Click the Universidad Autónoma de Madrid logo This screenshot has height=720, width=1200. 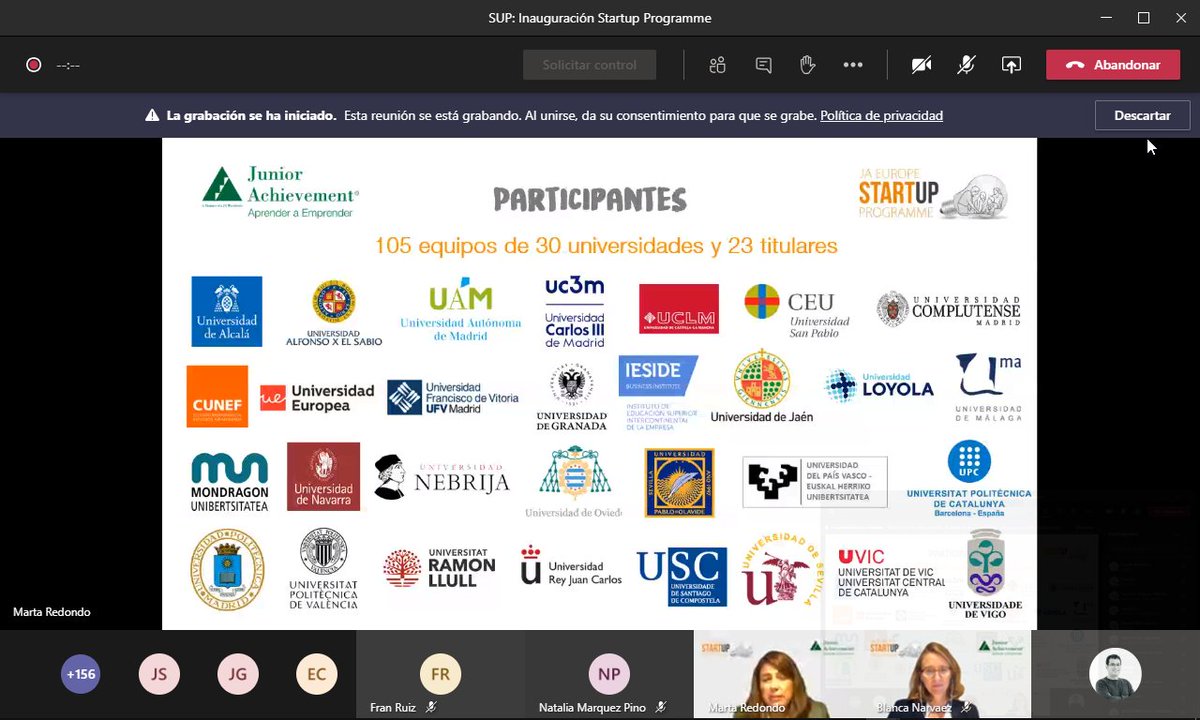[461, 310]
